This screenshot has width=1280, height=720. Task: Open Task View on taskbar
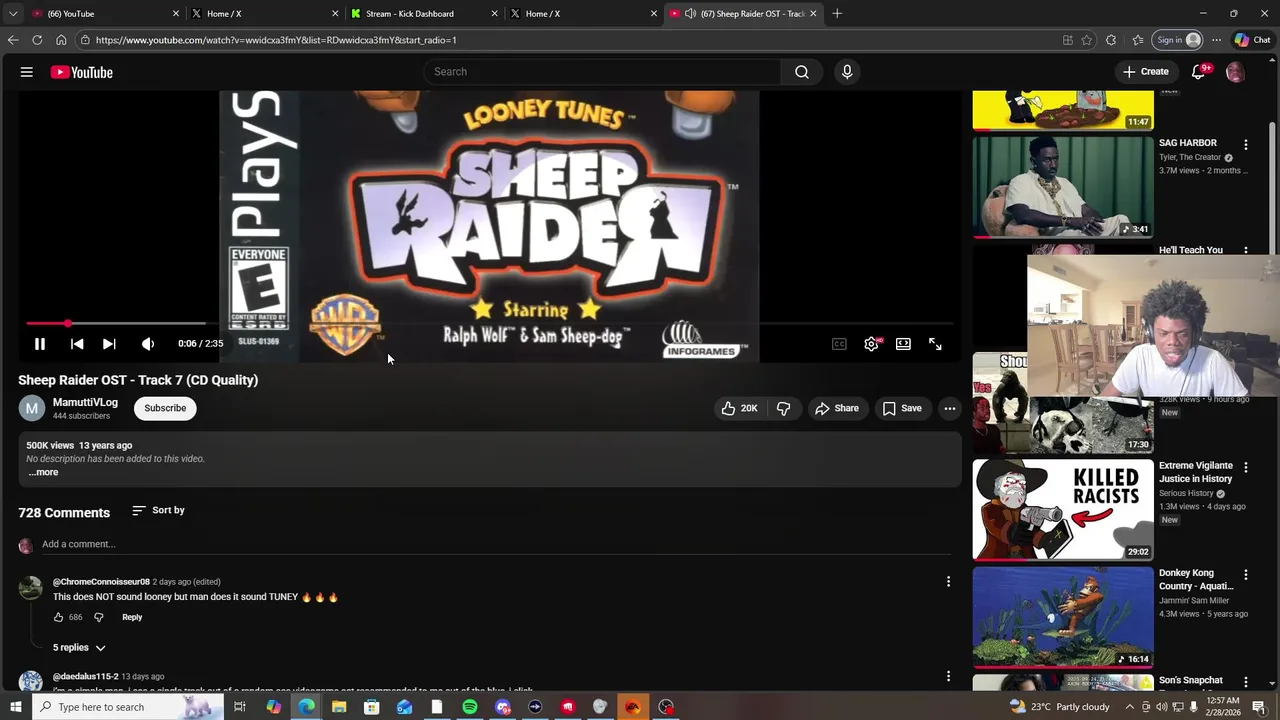click(240, 707)
